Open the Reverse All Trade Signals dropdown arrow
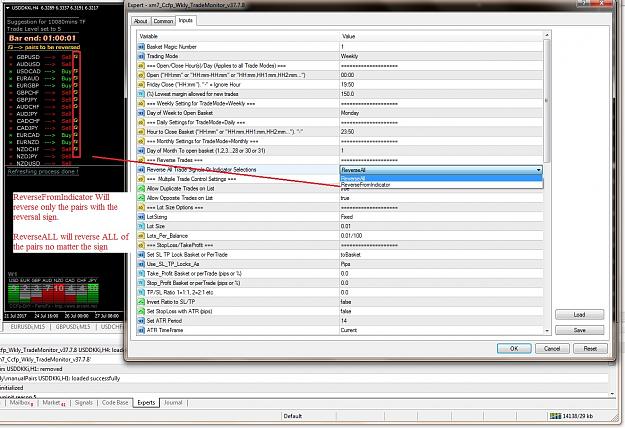The height and width of the screenshot is (429, 625). pos(539,170)
